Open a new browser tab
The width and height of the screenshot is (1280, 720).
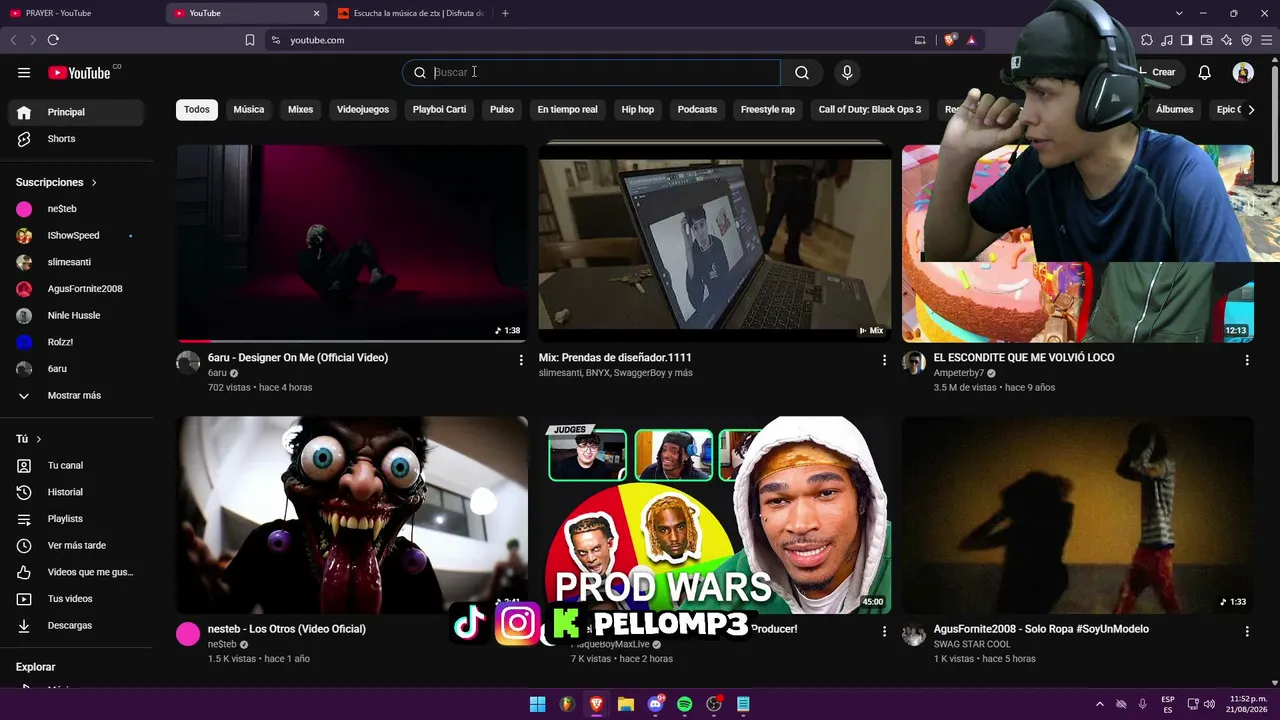(x=505, y=13)
